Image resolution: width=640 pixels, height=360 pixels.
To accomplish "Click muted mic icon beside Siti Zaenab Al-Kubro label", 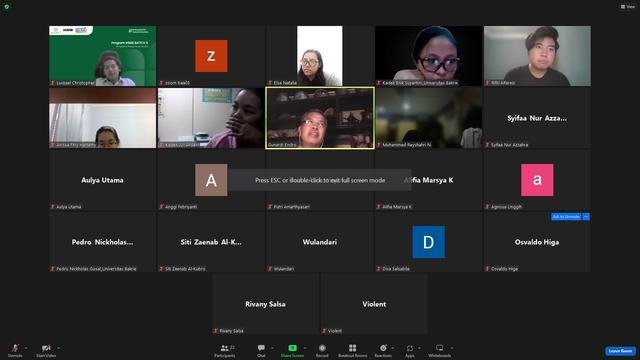I will pos(161,269).
